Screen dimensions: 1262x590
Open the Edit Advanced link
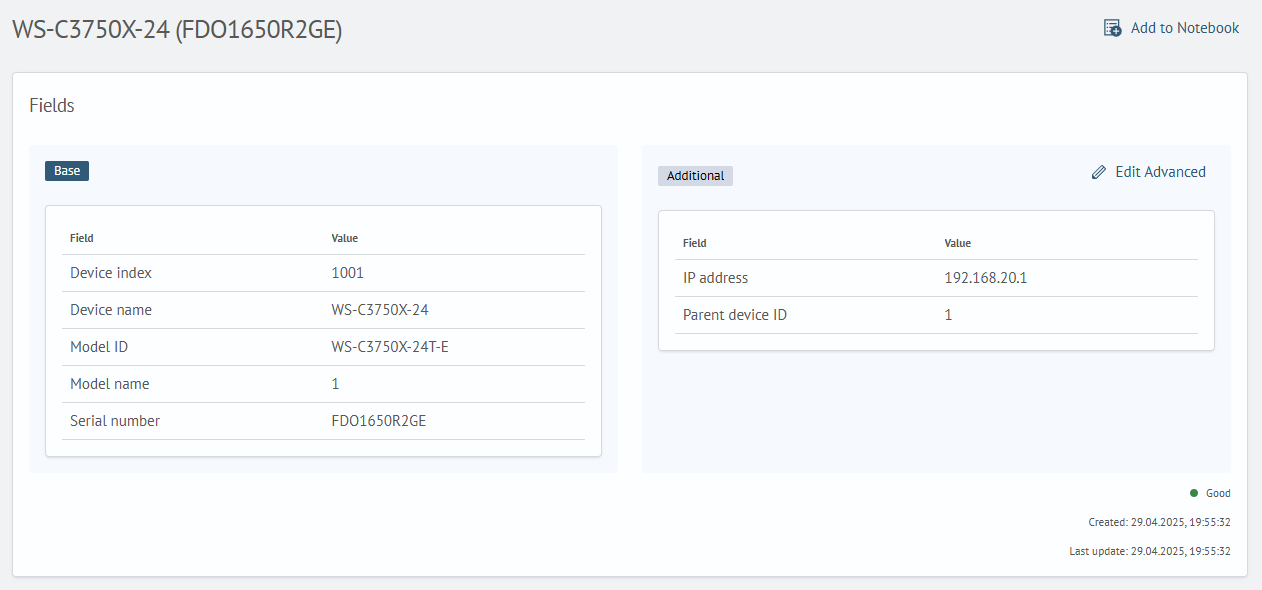coord(1149,172)
